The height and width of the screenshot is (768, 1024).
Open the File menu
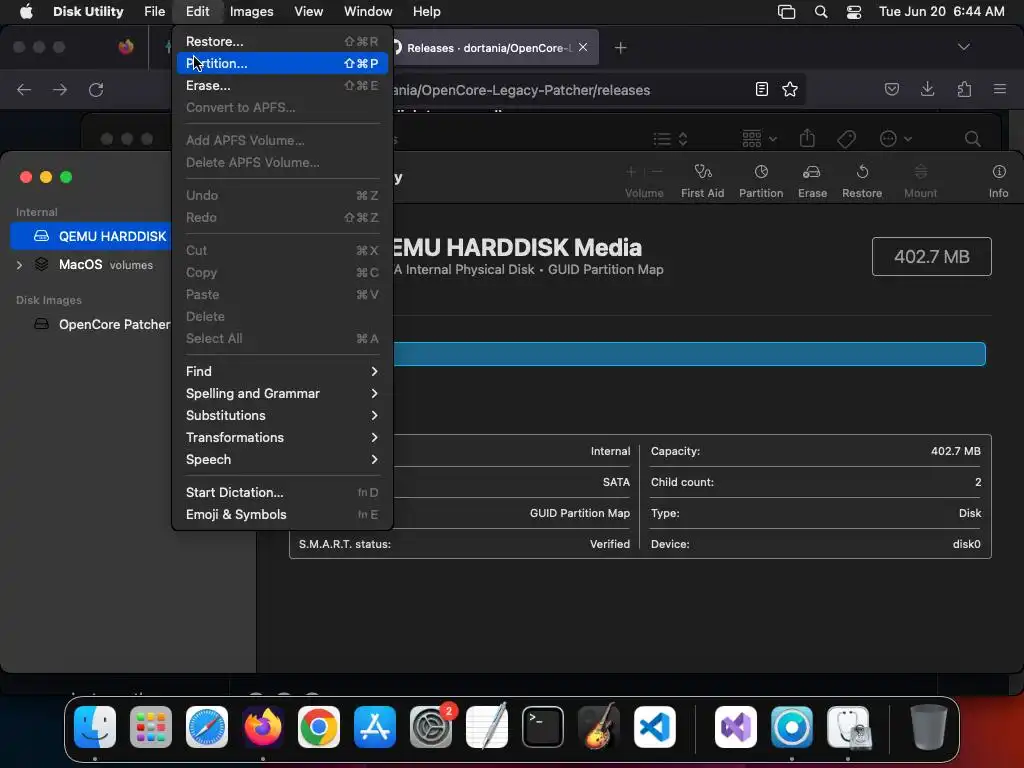coord(155,12)
